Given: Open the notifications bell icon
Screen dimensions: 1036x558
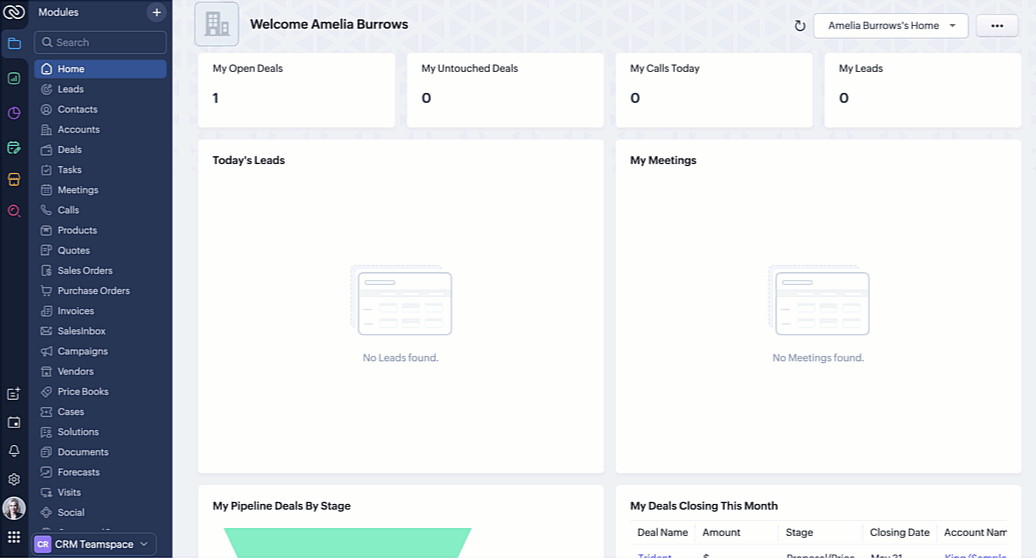Looking at the screenshot, I should (14, 451).
